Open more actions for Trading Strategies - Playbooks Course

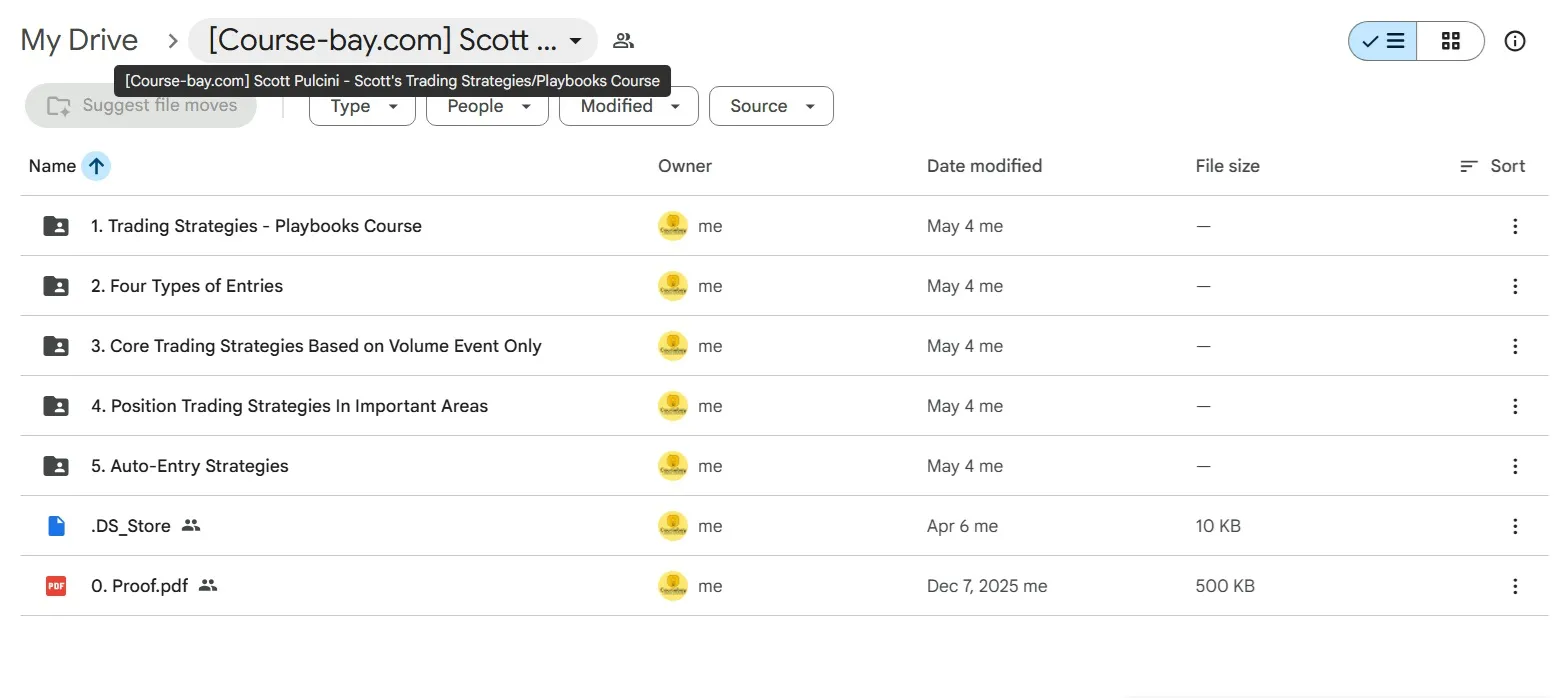click(1515, 226)
